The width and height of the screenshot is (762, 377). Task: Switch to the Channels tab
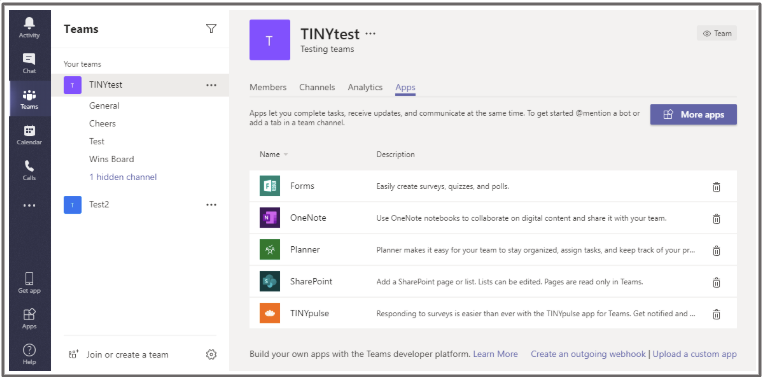tap(317, 87)
